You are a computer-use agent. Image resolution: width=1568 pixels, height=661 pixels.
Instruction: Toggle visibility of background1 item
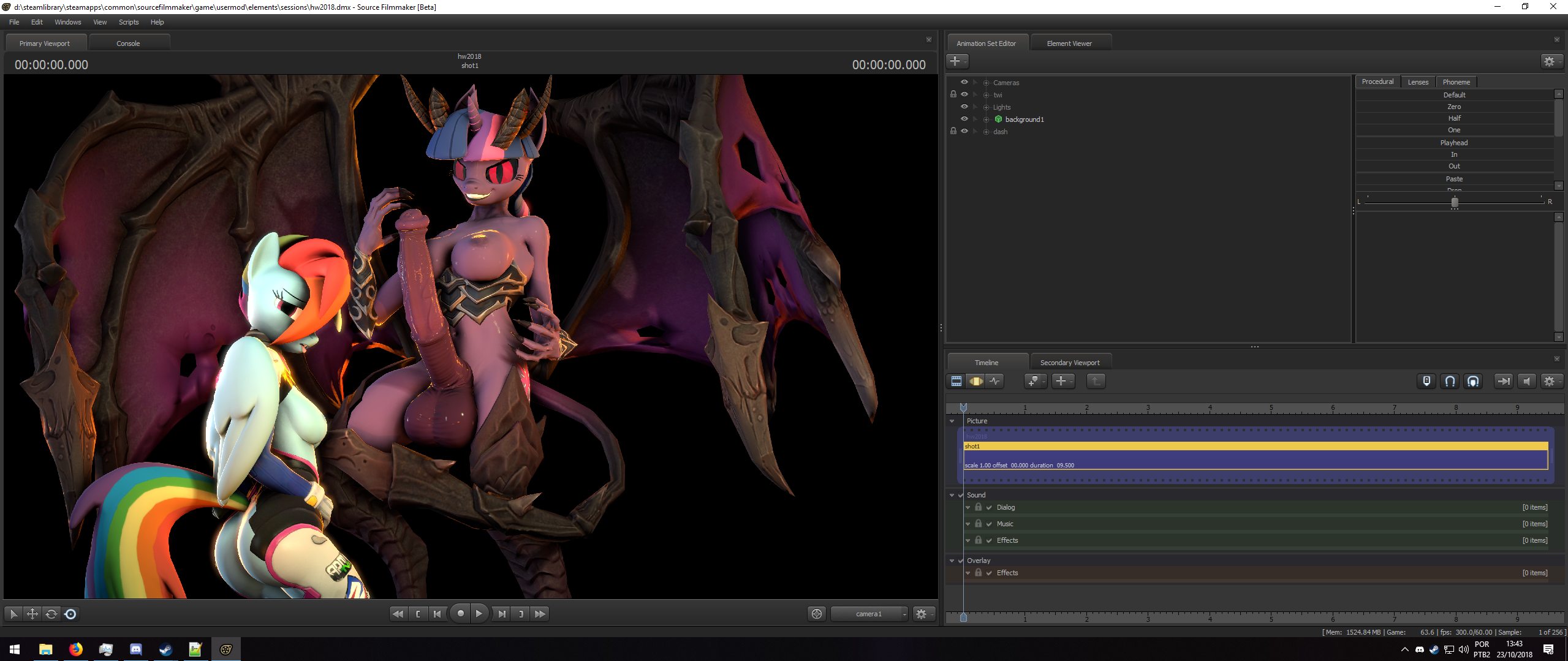pyautogui.click(x=964, y=119)
